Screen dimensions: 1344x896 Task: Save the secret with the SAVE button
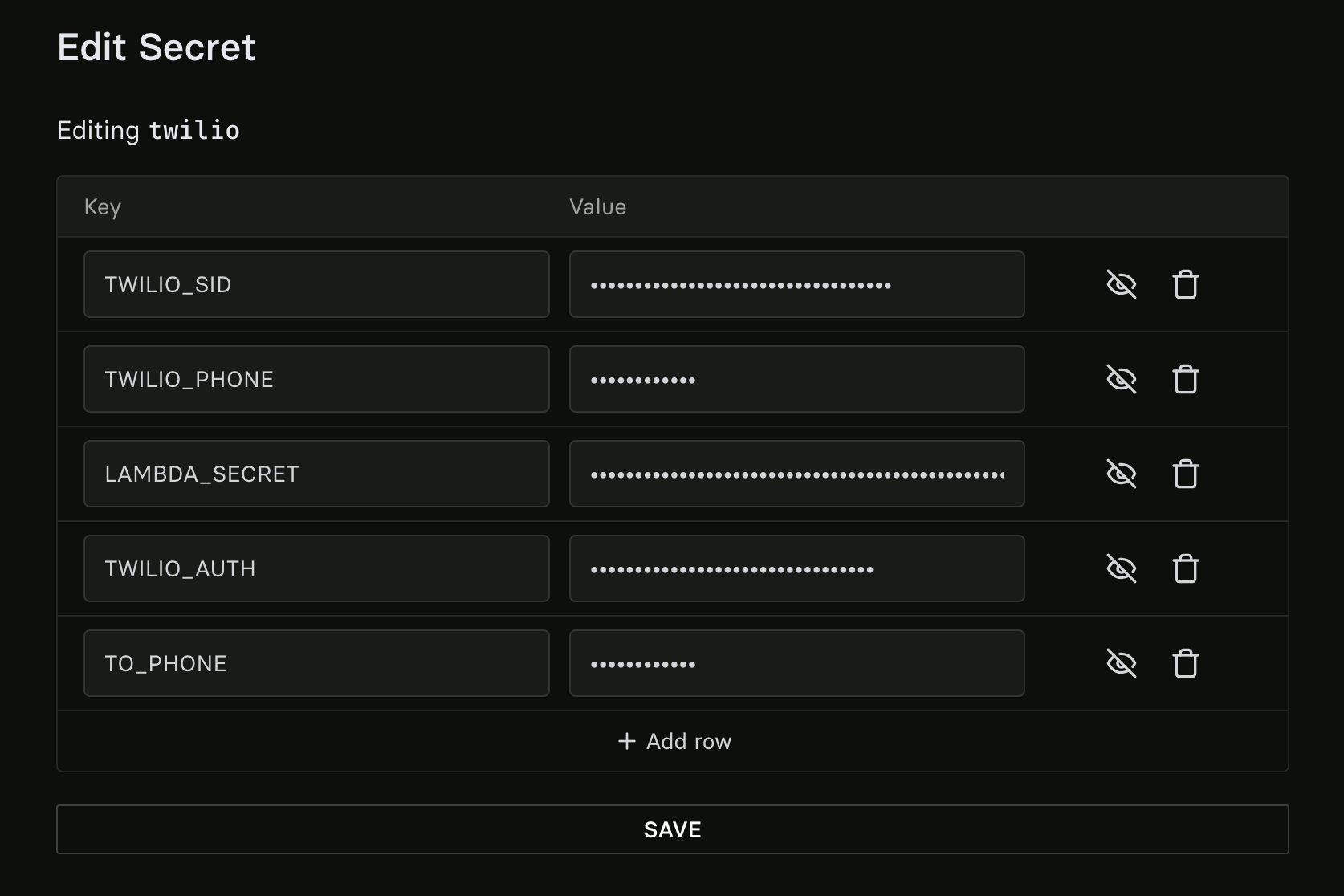pos(673,829)
